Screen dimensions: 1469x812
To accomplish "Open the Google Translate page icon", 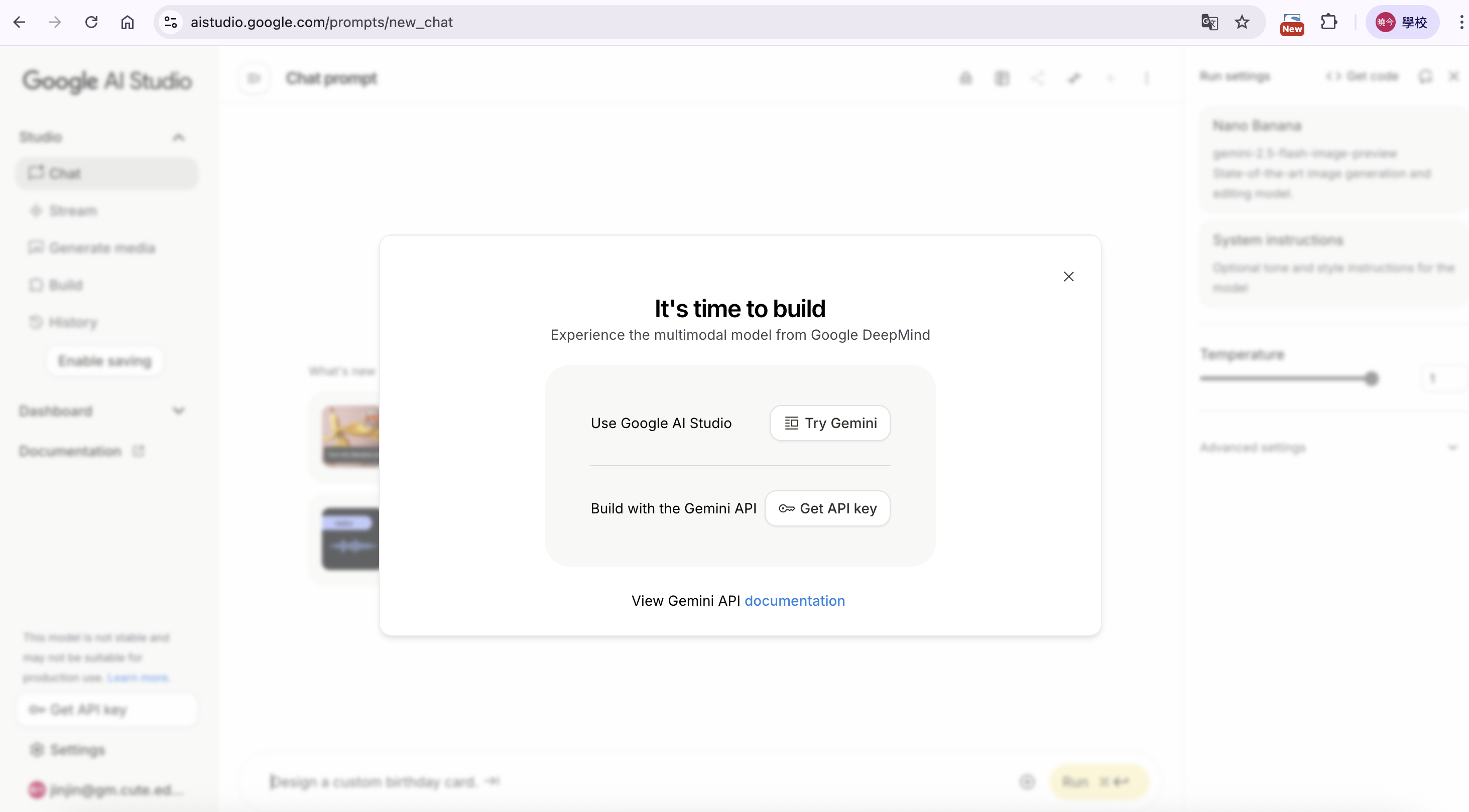I will click(1209, 22).
